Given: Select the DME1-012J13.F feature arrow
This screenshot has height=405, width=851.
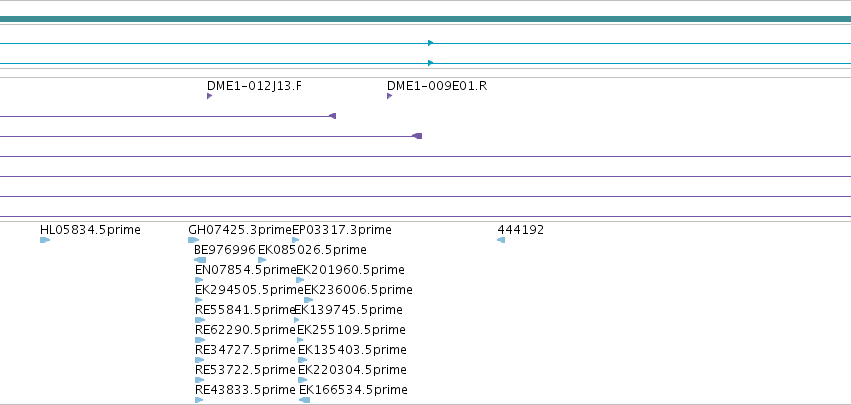Looking at the screenshot, I should click(x=209, y=96).
